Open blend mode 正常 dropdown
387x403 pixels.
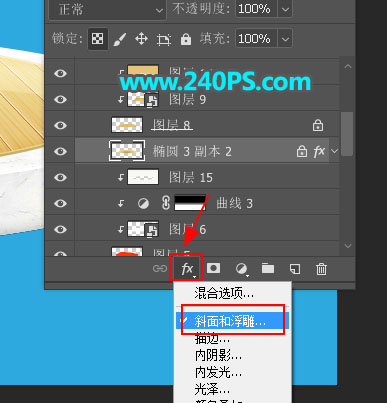click(x=107, y=9)
